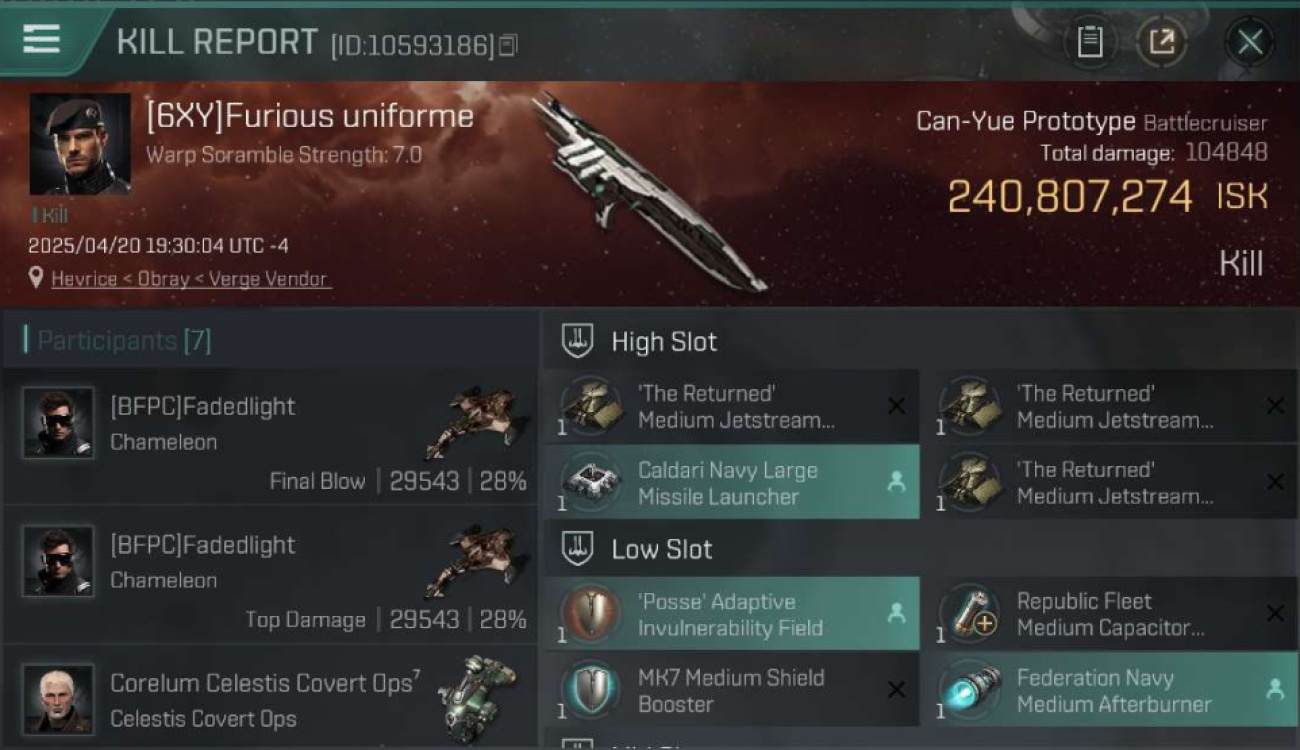Select Top Damage participant Fadedlight entry
This screenshot has height=750, width=1300.
(x=270, y=578)
